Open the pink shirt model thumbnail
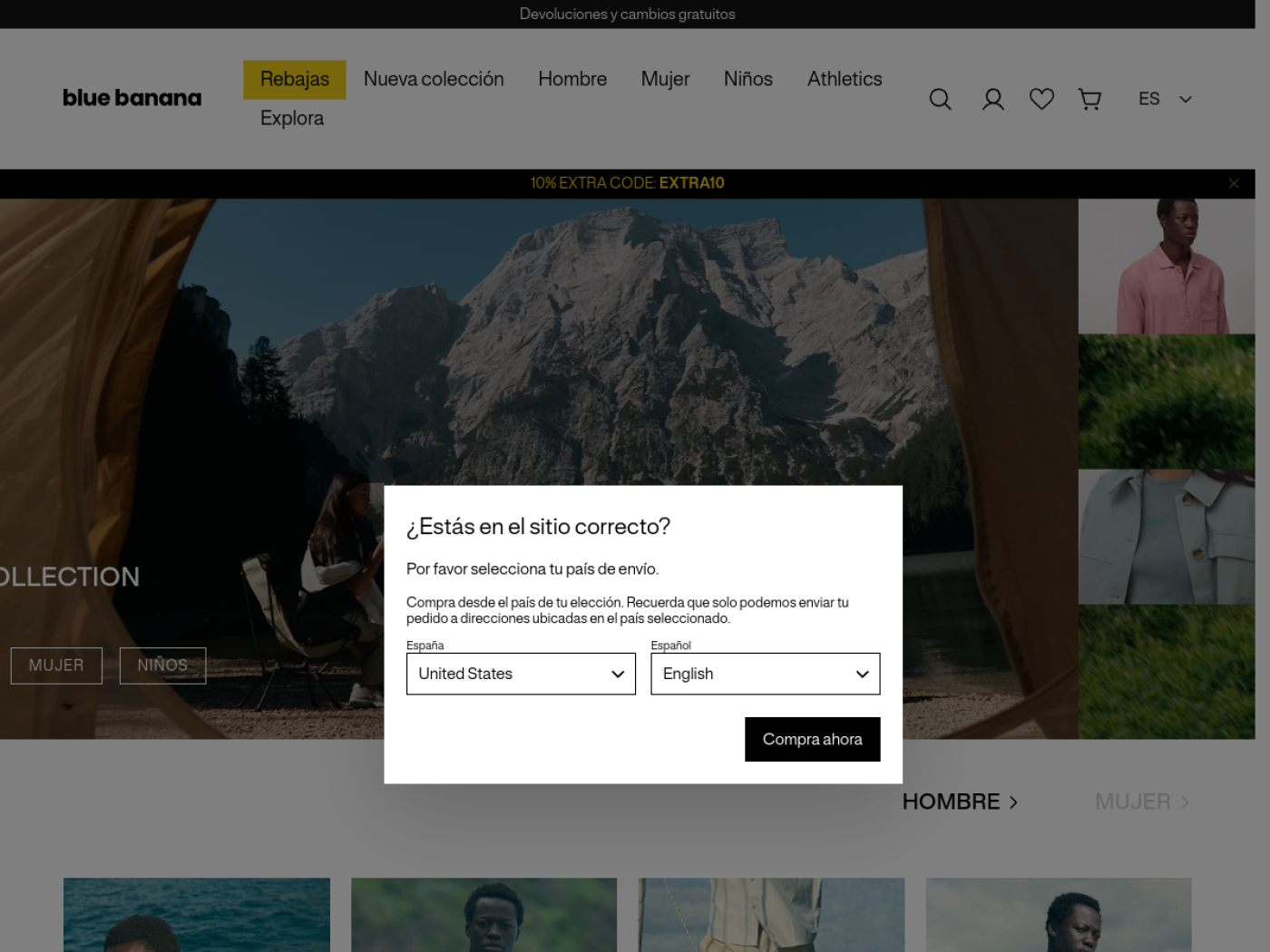Image resolution: width=1270 pixels, height=952 pixels. (1167, 267)
